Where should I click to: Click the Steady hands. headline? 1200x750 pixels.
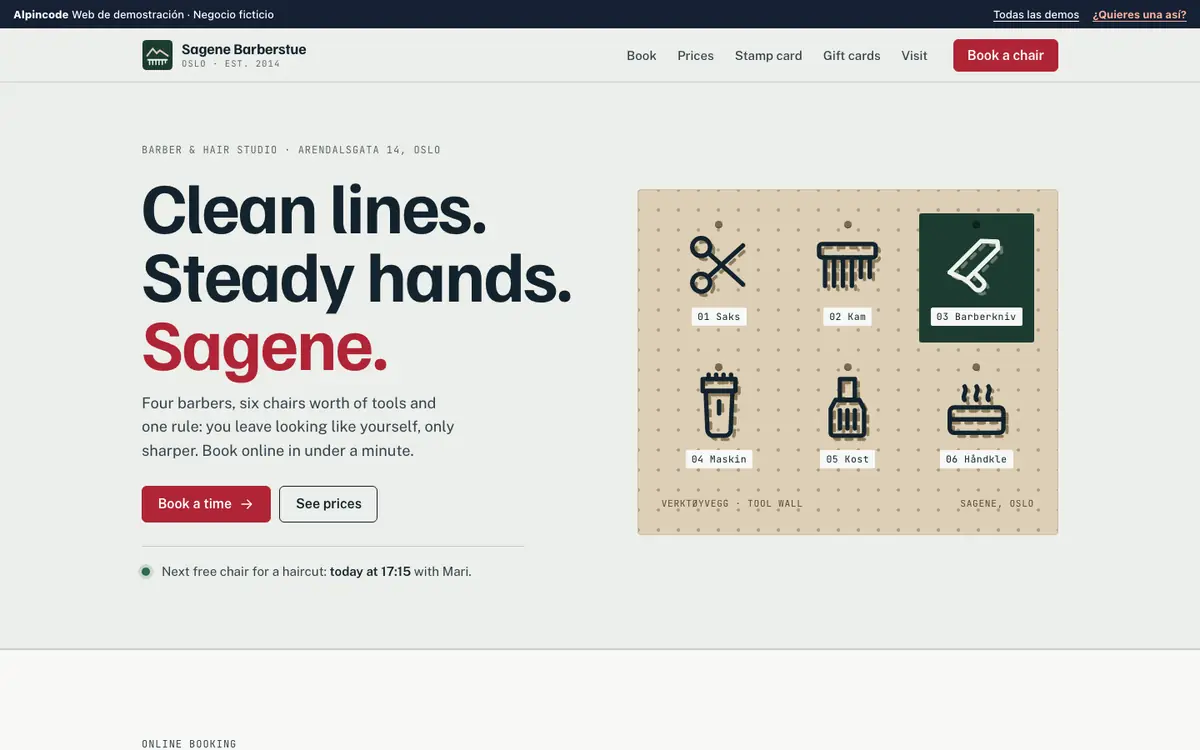point(357,278)
